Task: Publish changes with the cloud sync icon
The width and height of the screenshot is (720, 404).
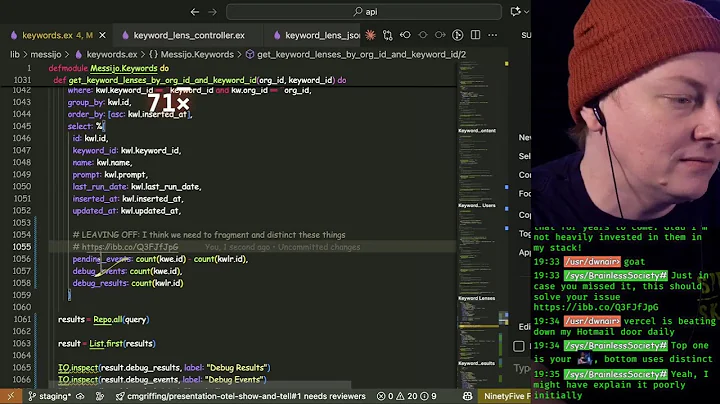Action: pyautogui.click(x=80, y=396)
